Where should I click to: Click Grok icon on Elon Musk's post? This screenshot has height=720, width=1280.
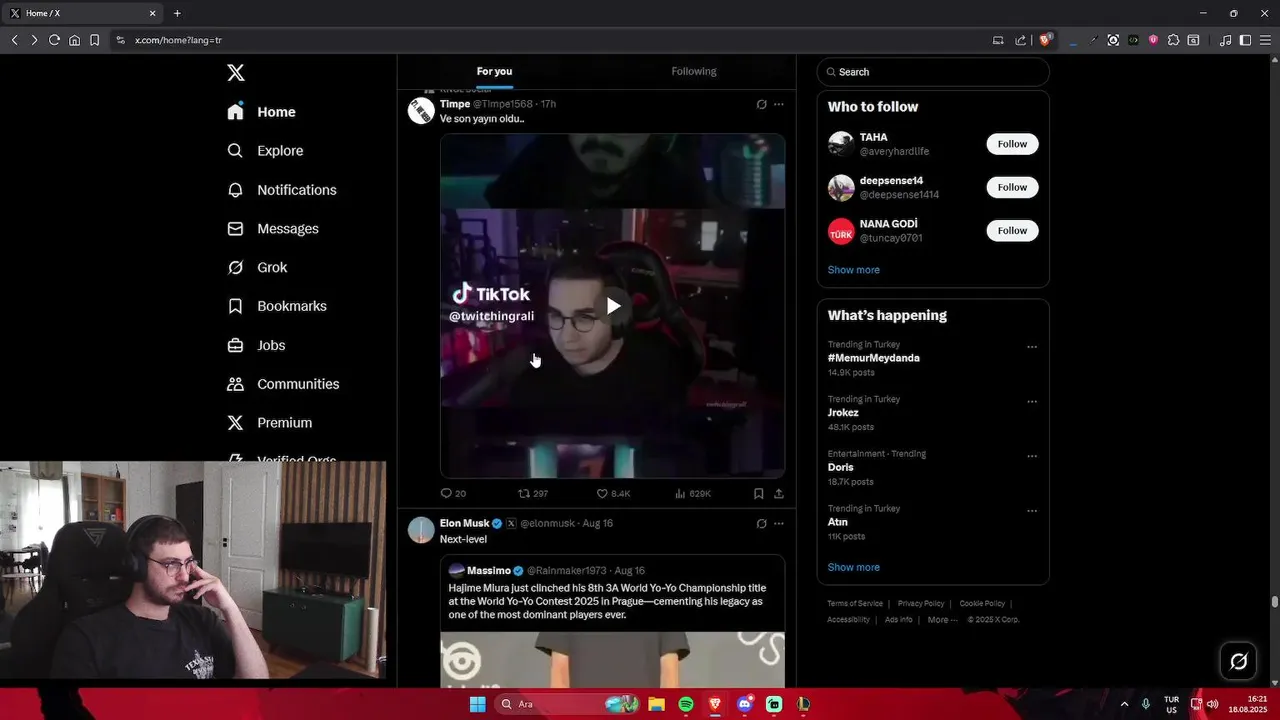point(761,523)
